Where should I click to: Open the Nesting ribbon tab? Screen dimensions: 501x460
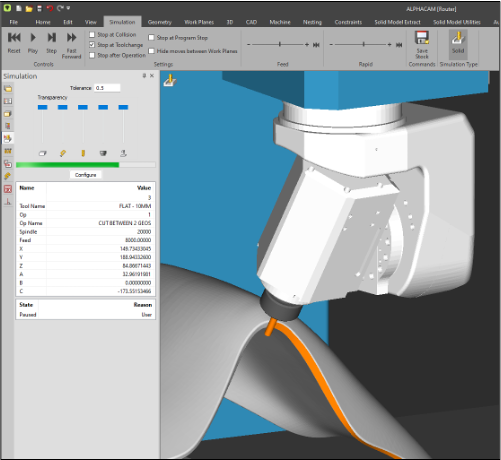coord(312,22)
